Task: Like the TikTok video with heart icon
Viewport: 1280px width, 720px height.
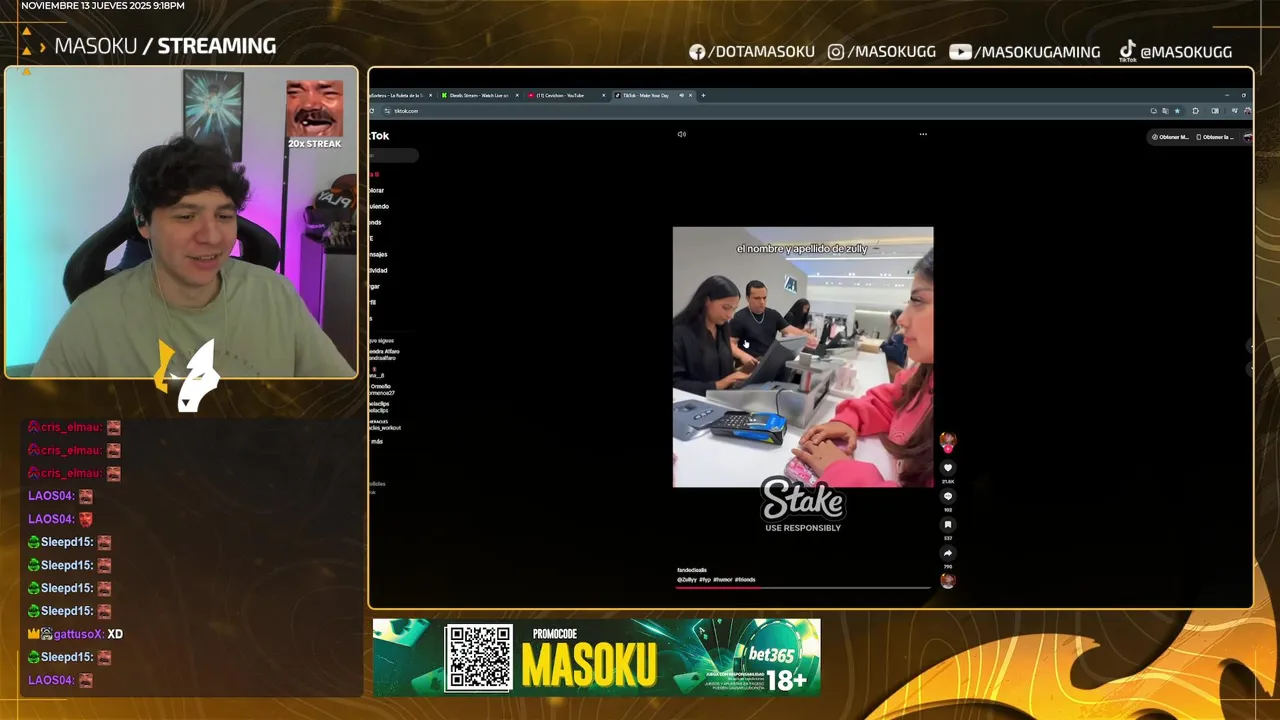Action: pos(948,468)
